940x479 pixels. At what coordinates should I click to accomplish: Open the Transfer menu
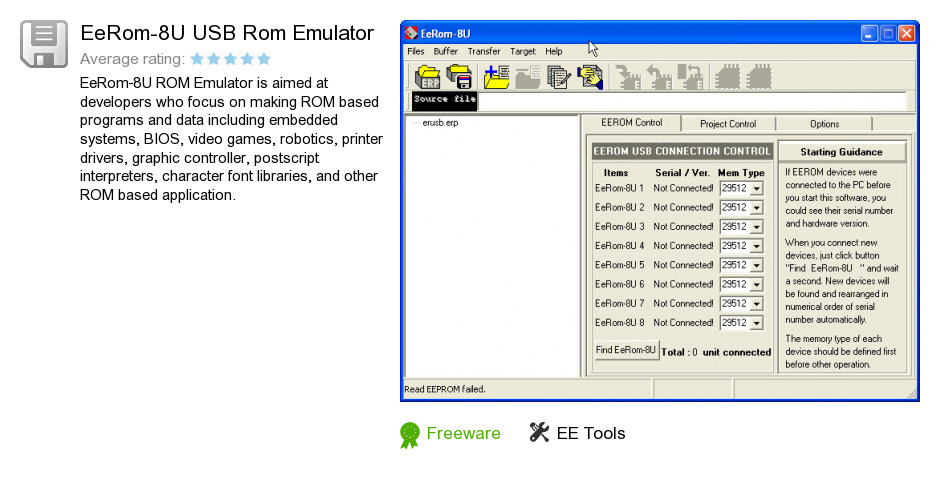484,52
